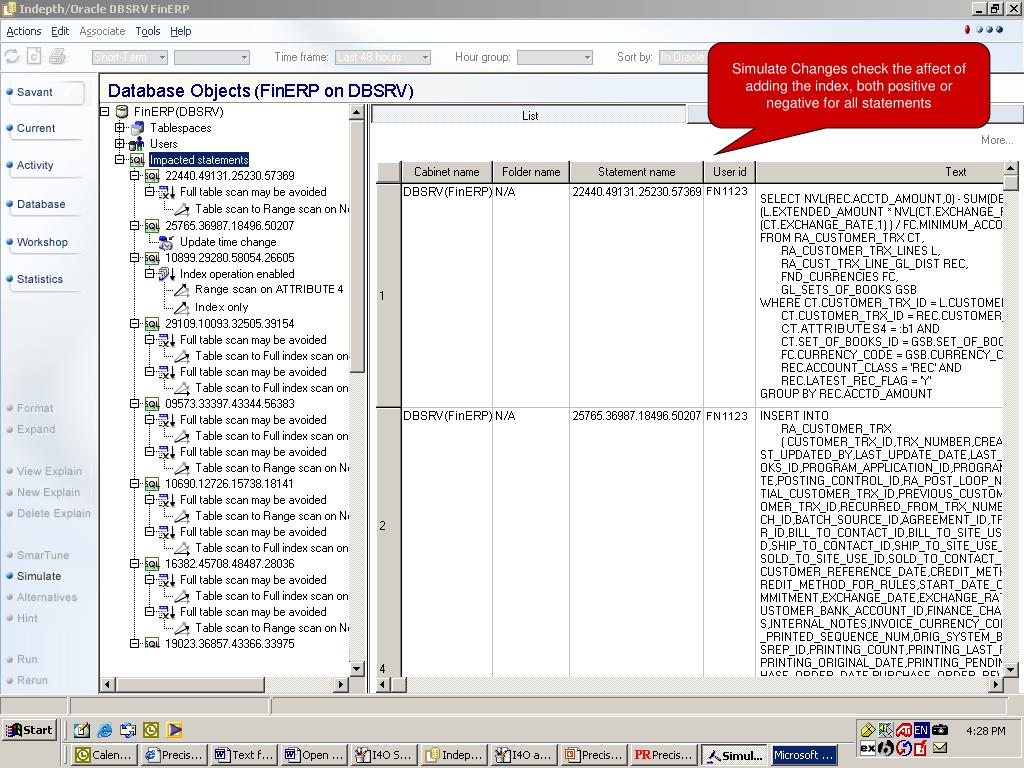Switch to Text f... taskbar window
Screen dimensions: 1024x768
click(244, 755)
